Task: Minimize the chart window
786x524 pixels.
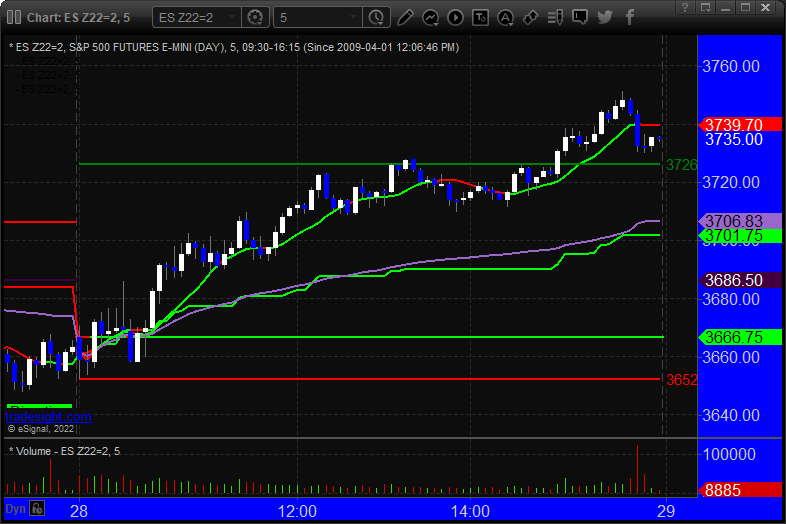Action: point(725,7)
